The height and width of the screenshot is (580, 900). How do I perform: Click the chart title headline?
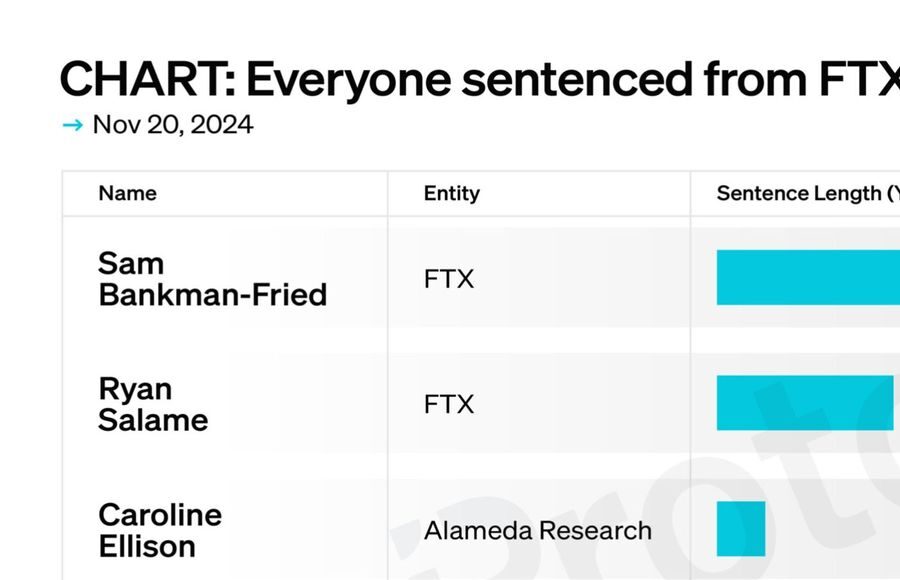tap(480, 80)
